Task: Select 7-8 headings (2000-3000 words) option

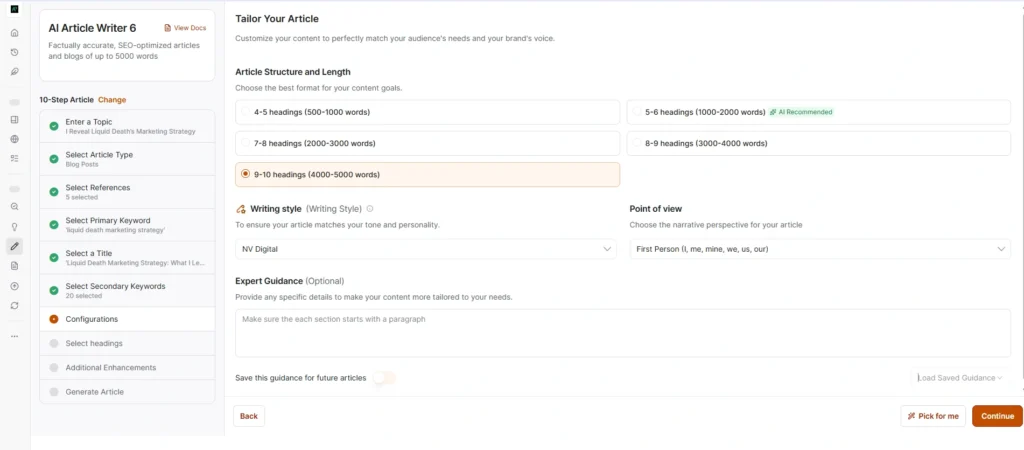Action: coord(428,143)
